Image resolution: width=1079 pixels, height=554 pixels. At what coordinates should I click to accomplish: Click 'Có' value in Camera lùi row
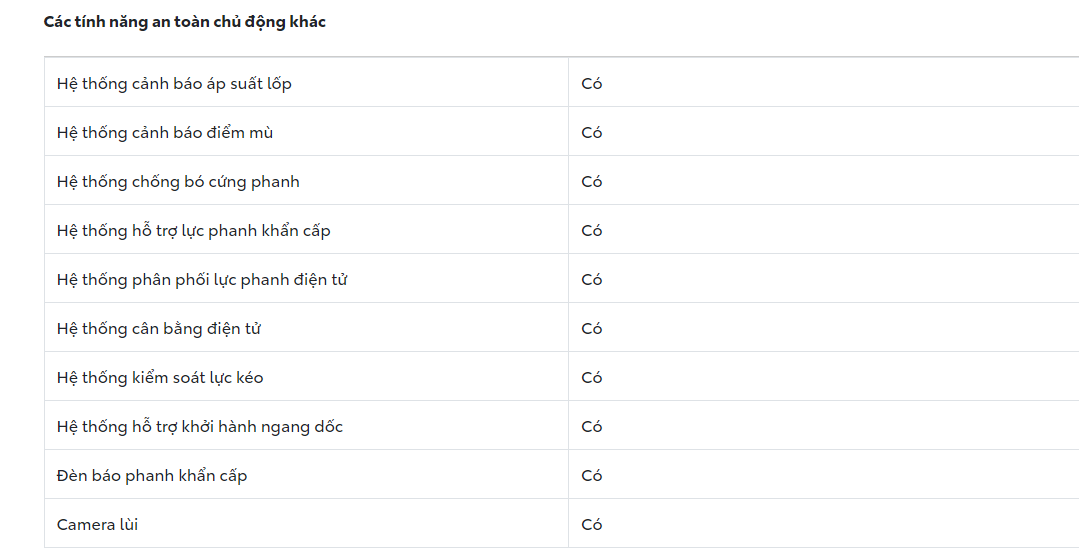[x=592, y=525]
